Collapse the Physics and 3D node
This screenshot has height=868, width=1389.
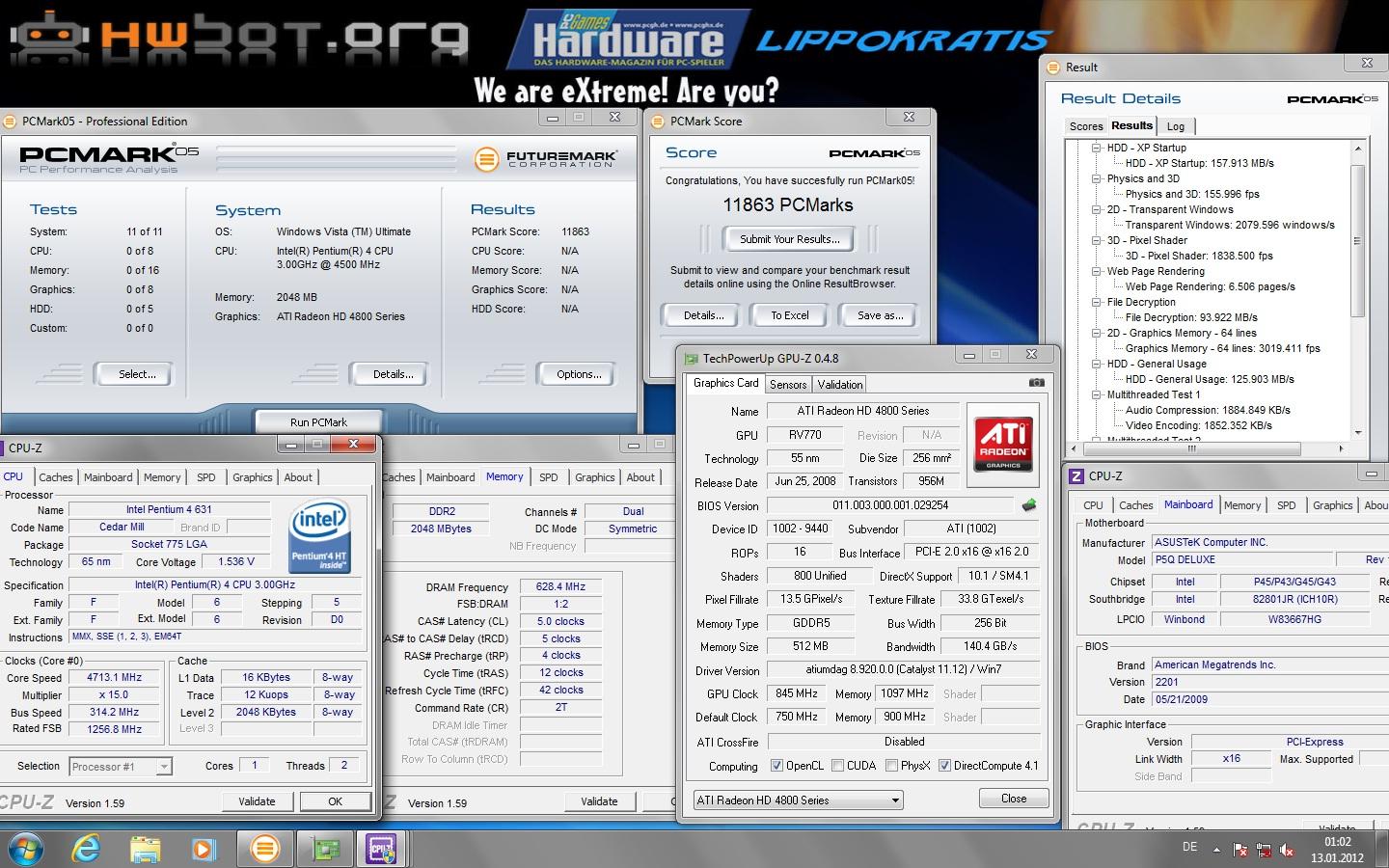coord(1097,178)
